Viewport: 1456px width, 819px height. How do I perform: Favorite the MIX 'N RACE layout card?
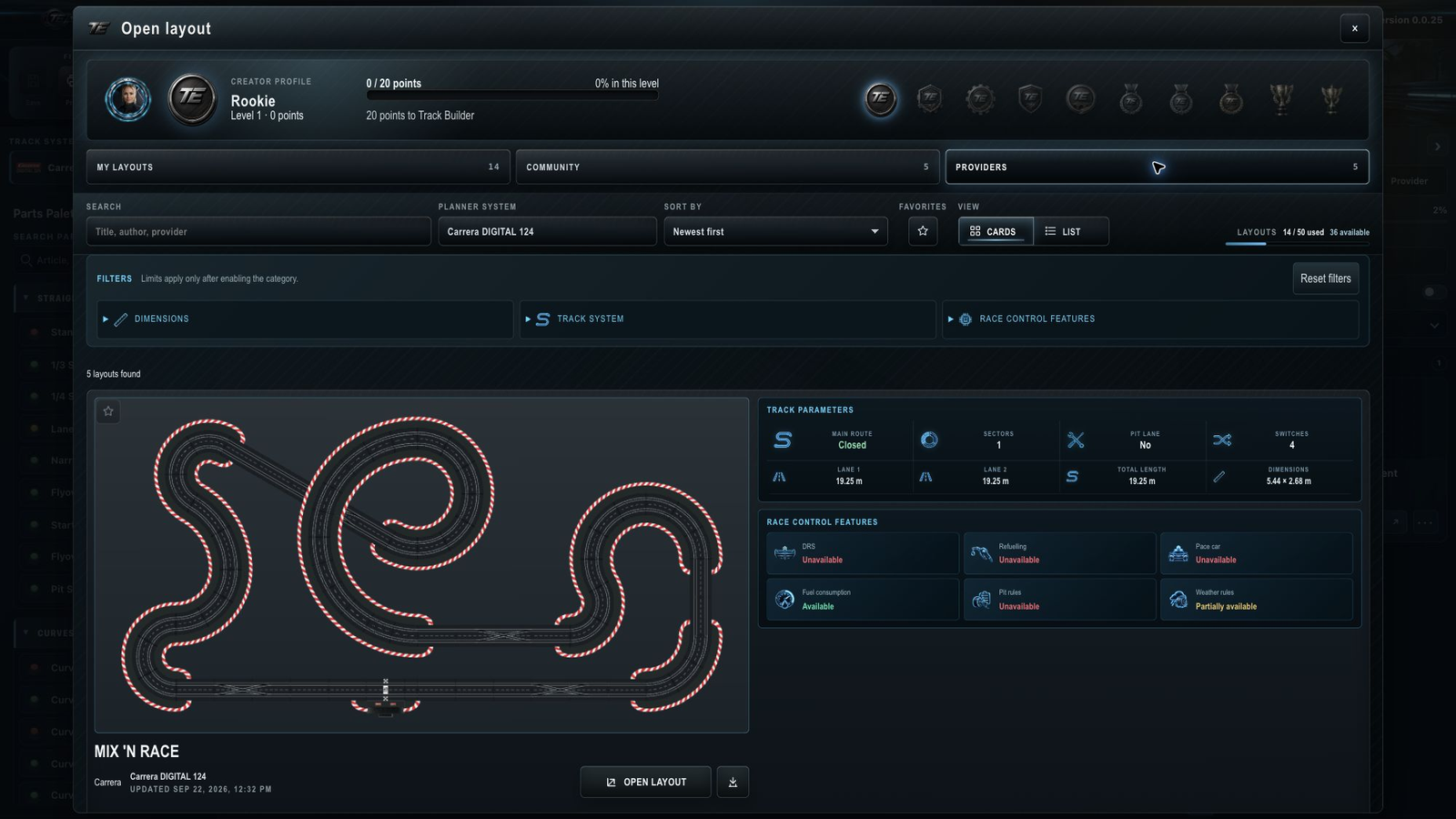click(108, 411)
